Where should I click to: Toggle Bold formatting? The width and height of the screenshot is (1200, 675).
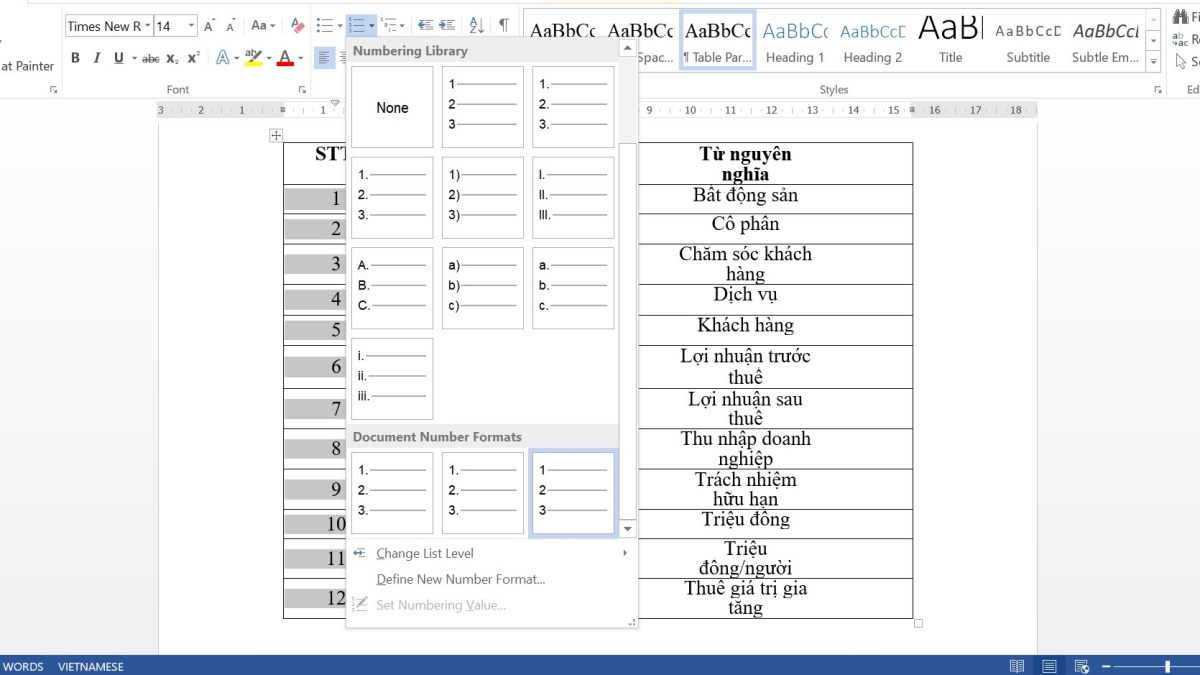75,58
